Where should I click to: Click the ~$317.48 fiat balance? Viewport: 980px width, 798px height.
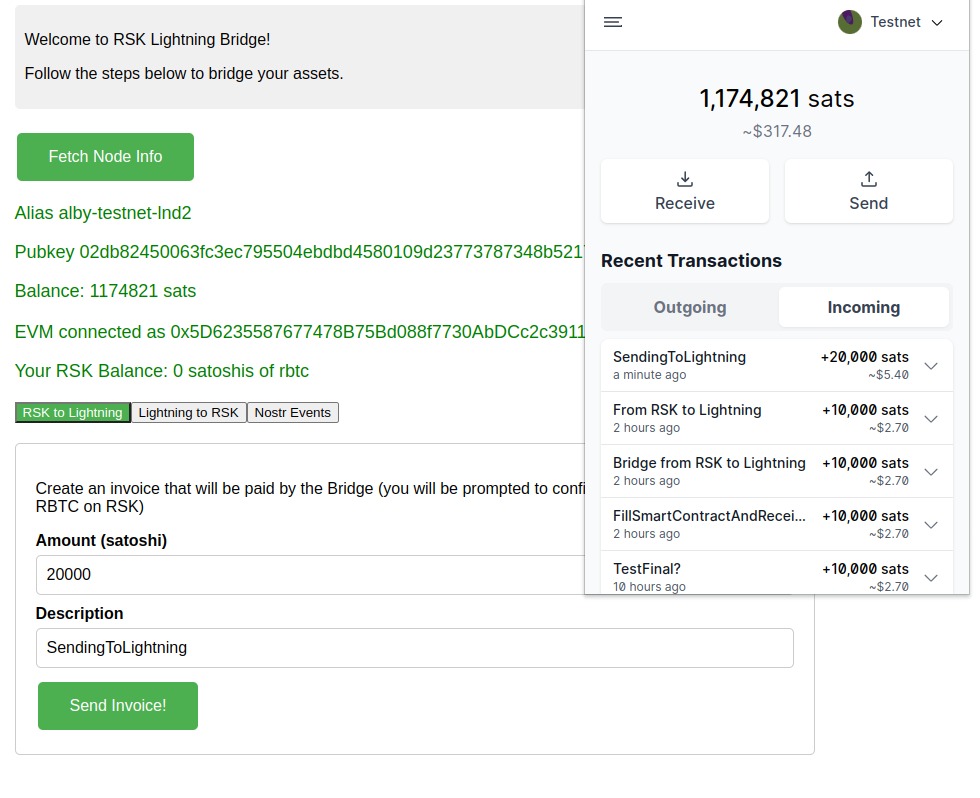tap(777, 131)
